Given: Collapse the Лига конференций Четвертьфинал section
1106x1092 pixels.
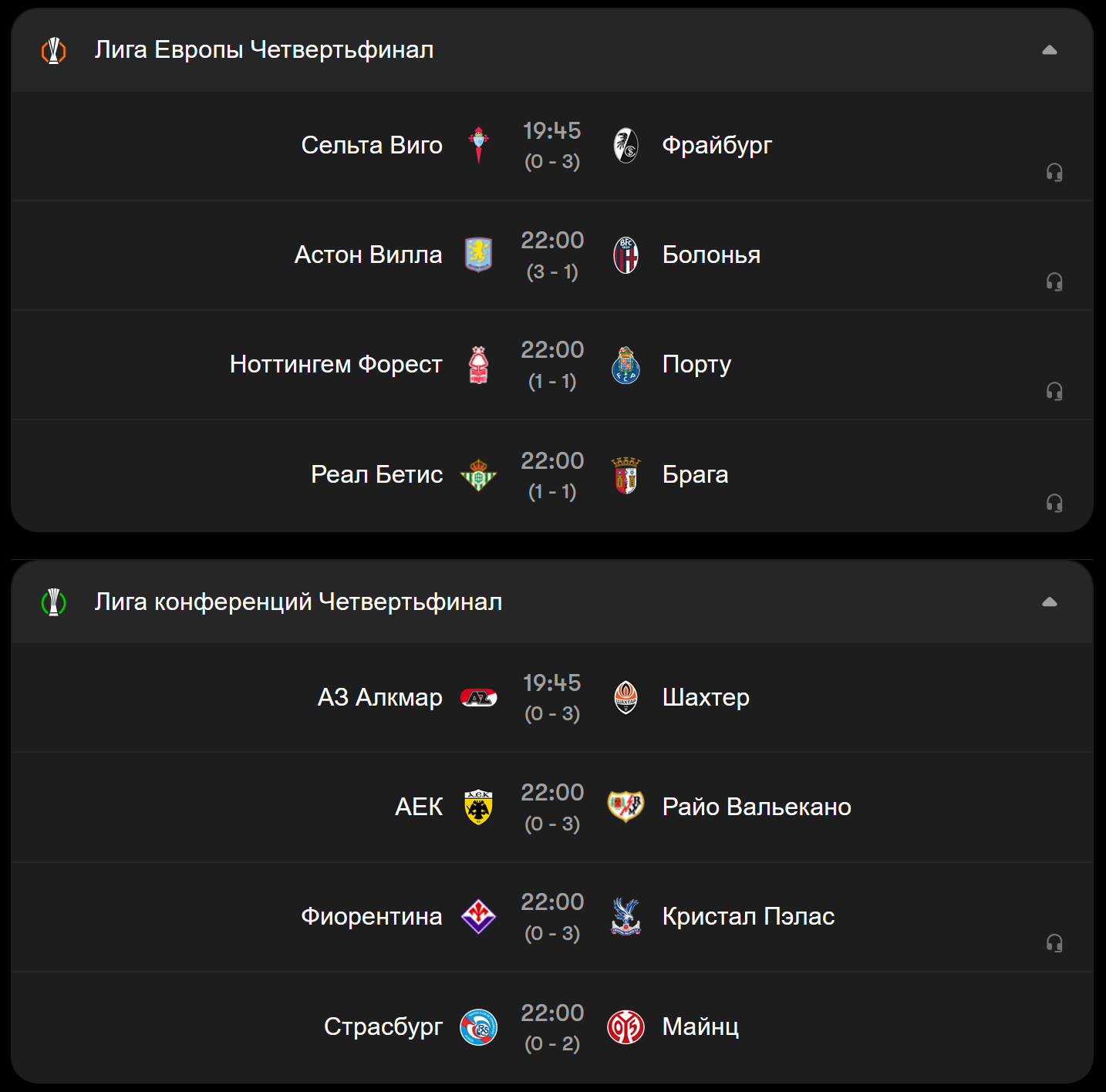Looking at the screenshot, I should (1049, 602).
